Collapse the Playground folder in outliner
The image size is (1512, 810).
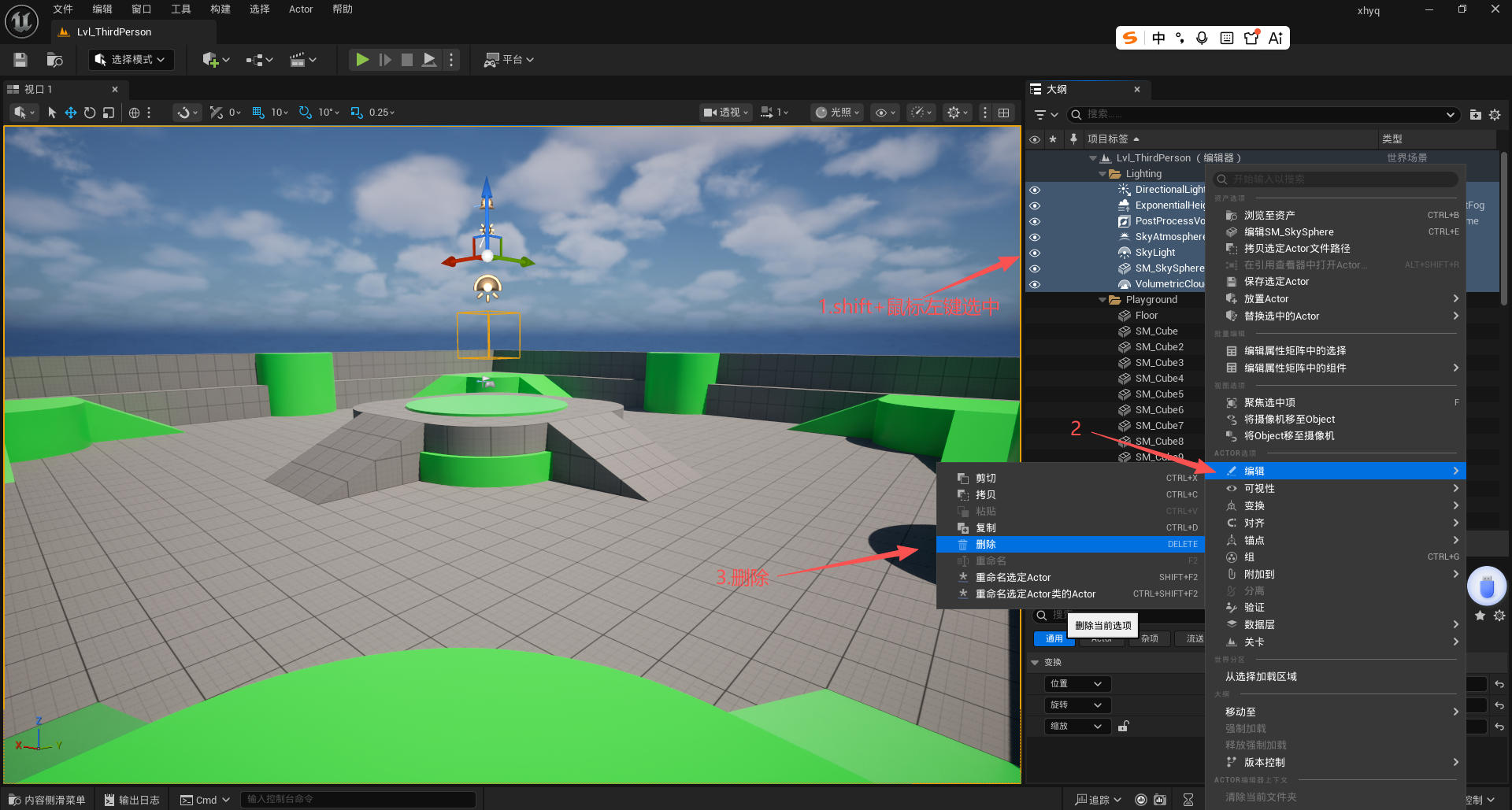point(1102,300)
